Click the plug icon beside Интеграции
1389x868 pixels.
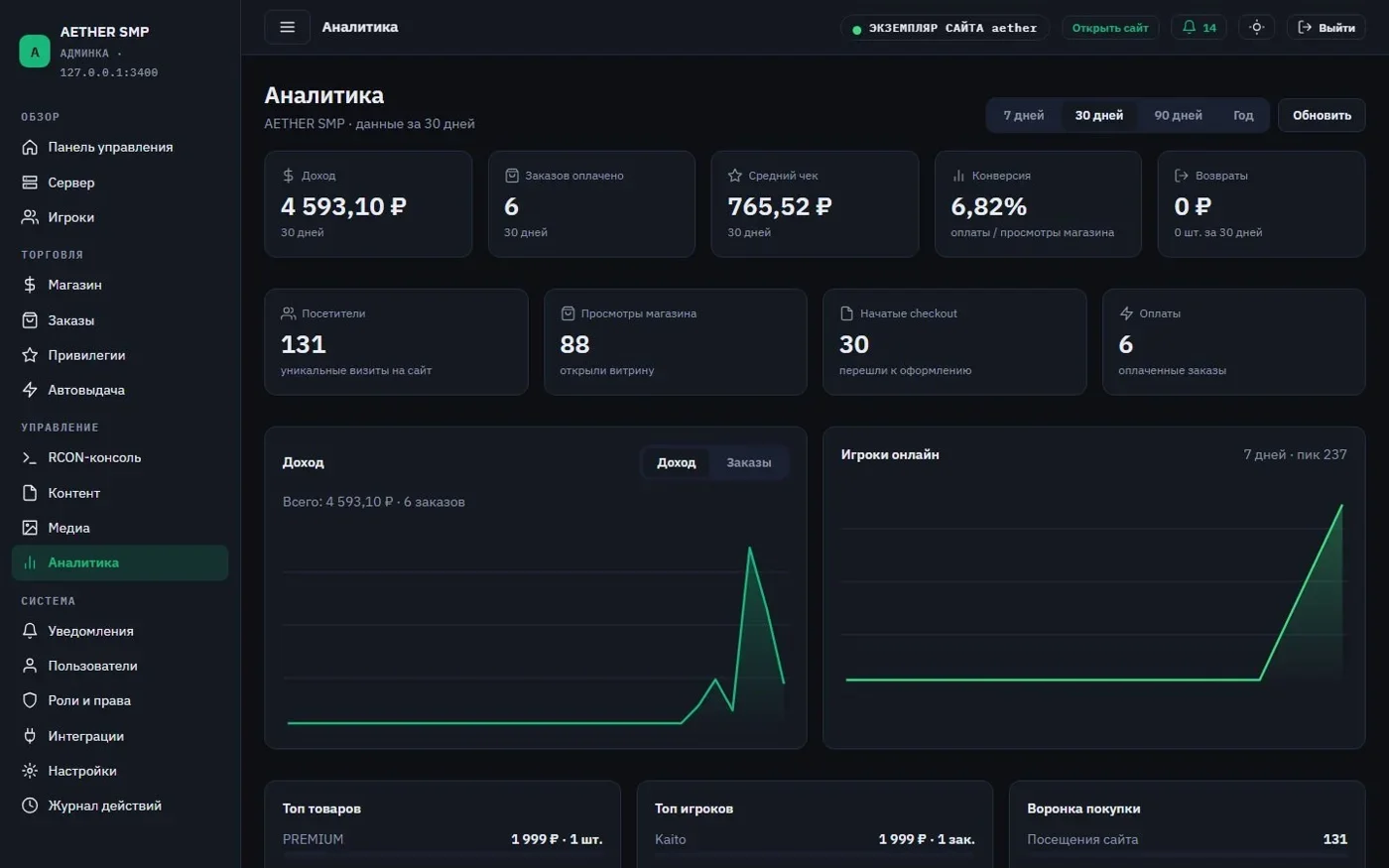click(x=30, y=736)
